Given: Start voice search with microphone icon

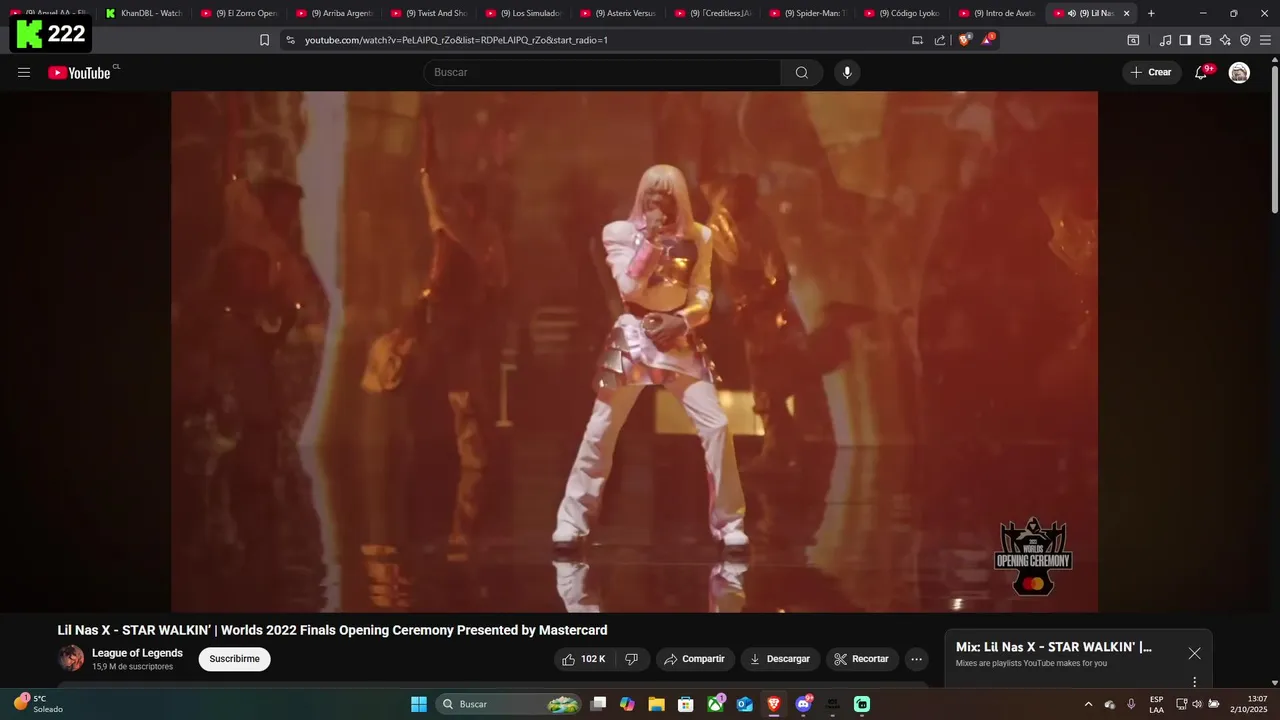Looking at the screenshot, I should 847,72.
